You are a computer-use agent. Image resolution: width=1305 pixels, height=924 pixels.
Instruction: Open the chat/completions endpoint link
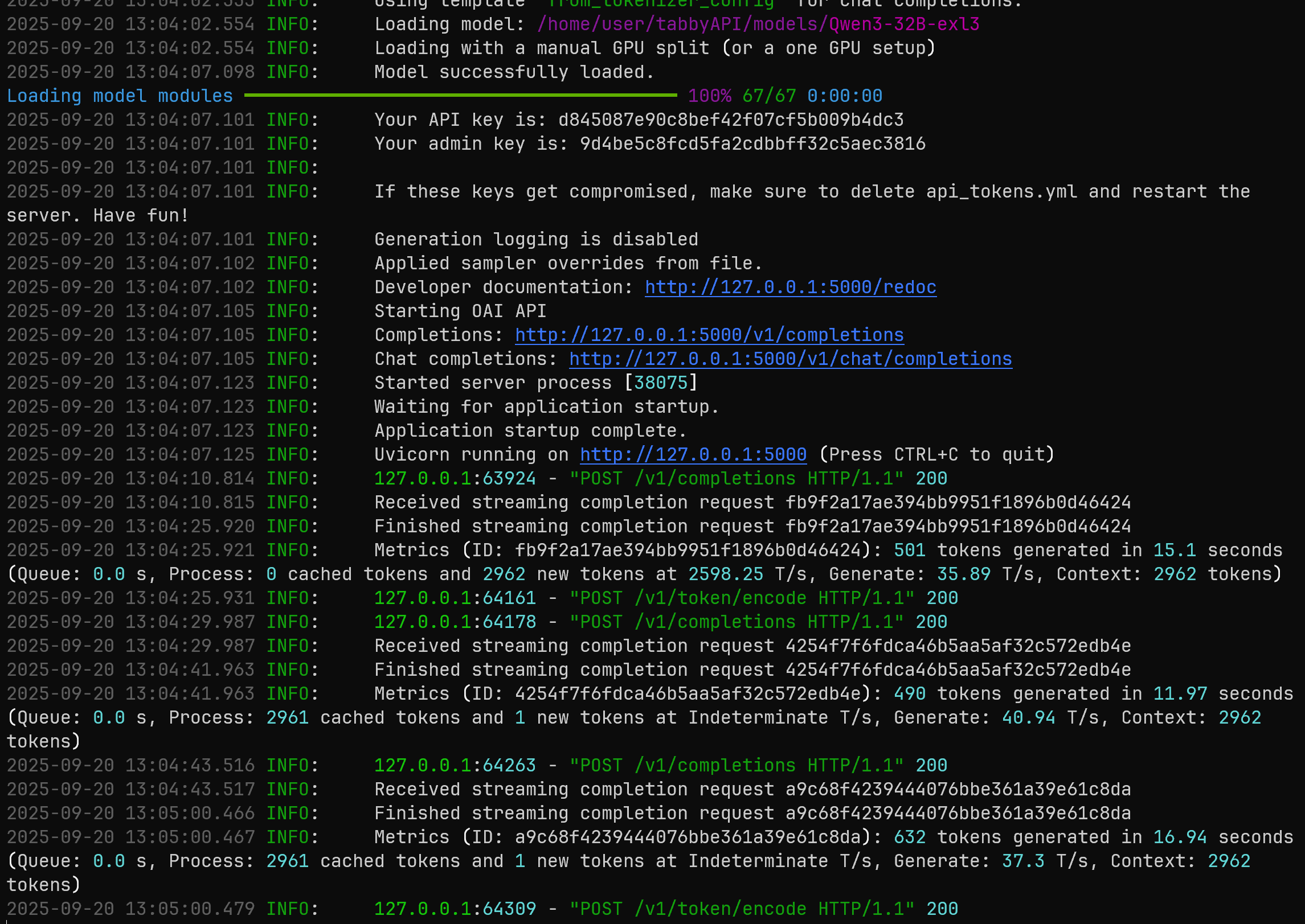(790, 359)
